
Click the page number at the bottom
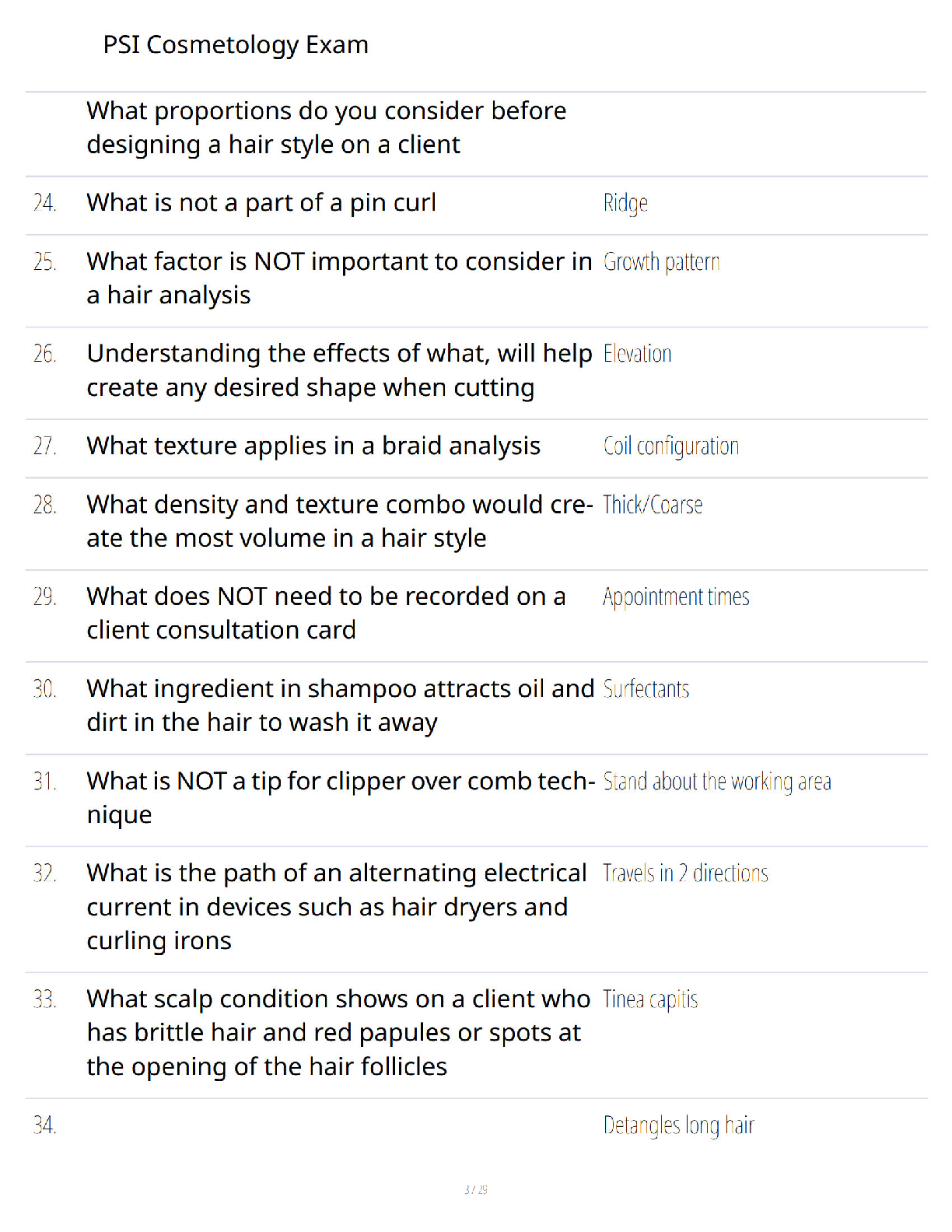pyautogui.click(x=476, y=1189)
